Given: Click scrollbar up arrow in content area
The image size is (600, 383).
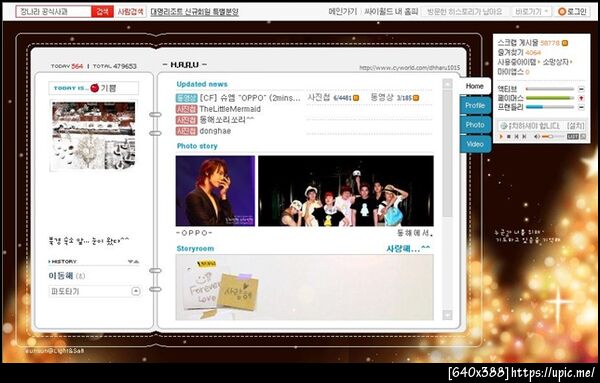Looking at the screenshot, I should [447, 84].
